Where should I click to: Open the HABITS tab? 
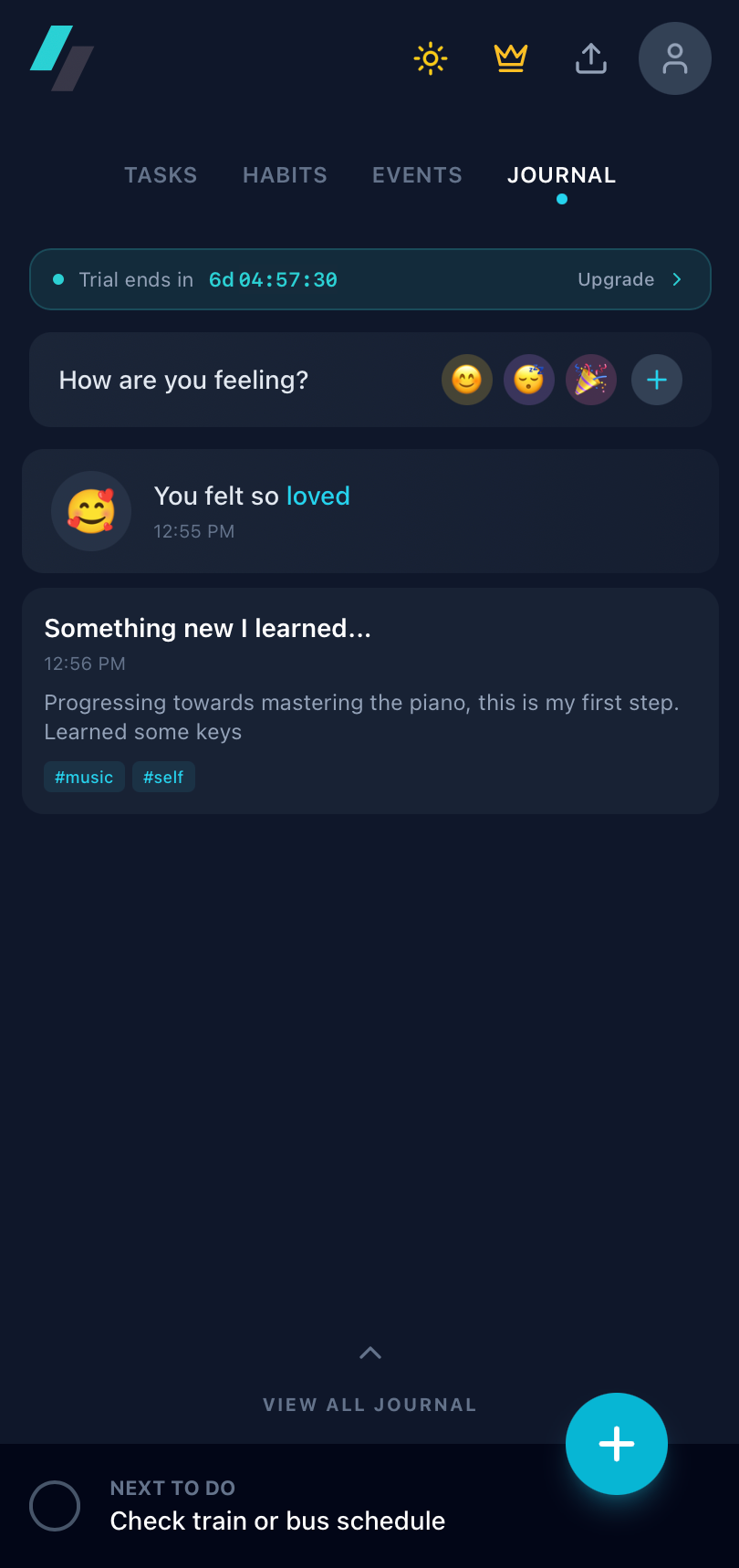click(x=285, y=175)
